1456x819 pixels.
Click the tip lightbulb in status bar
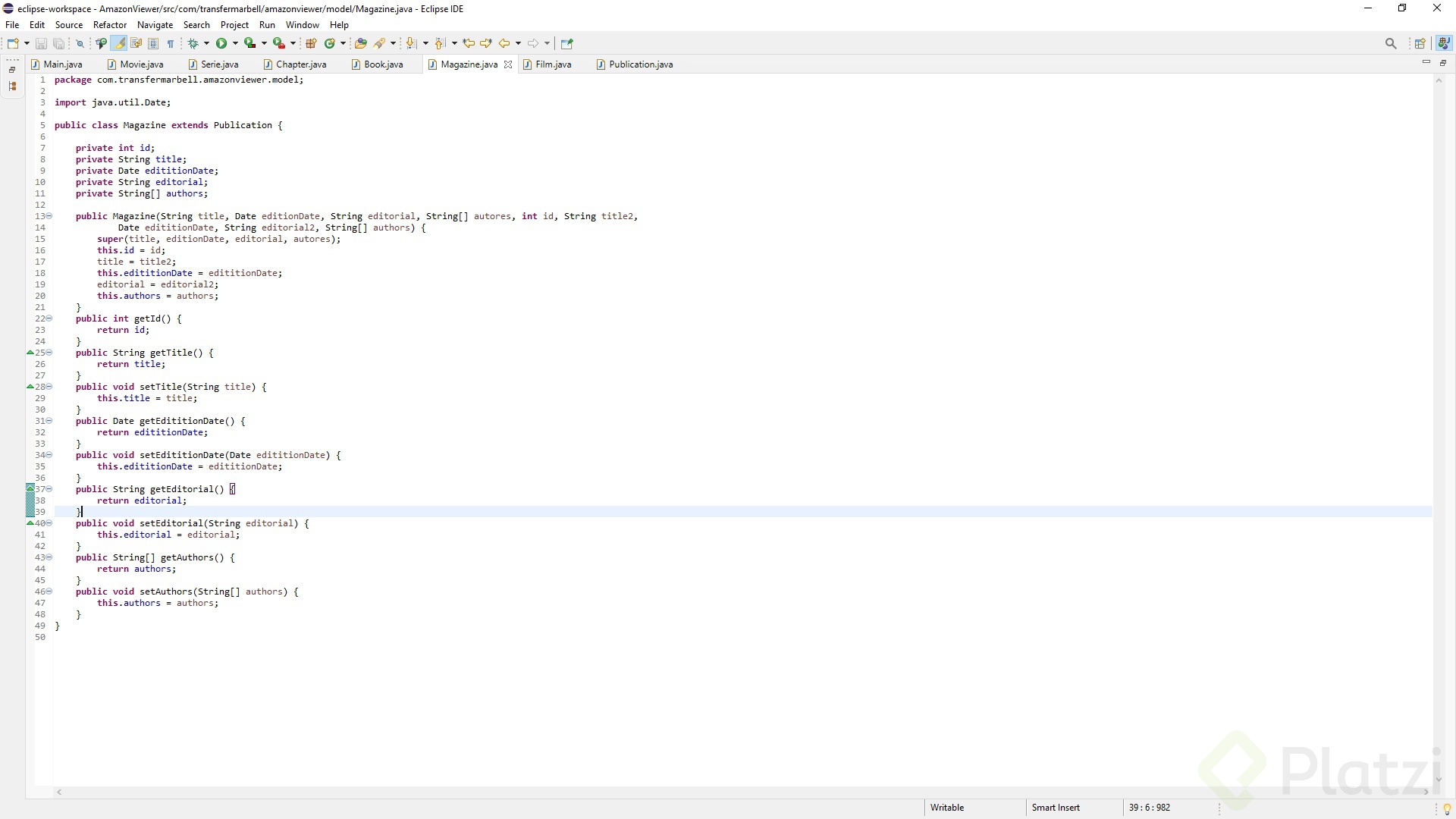(1447, 808)
